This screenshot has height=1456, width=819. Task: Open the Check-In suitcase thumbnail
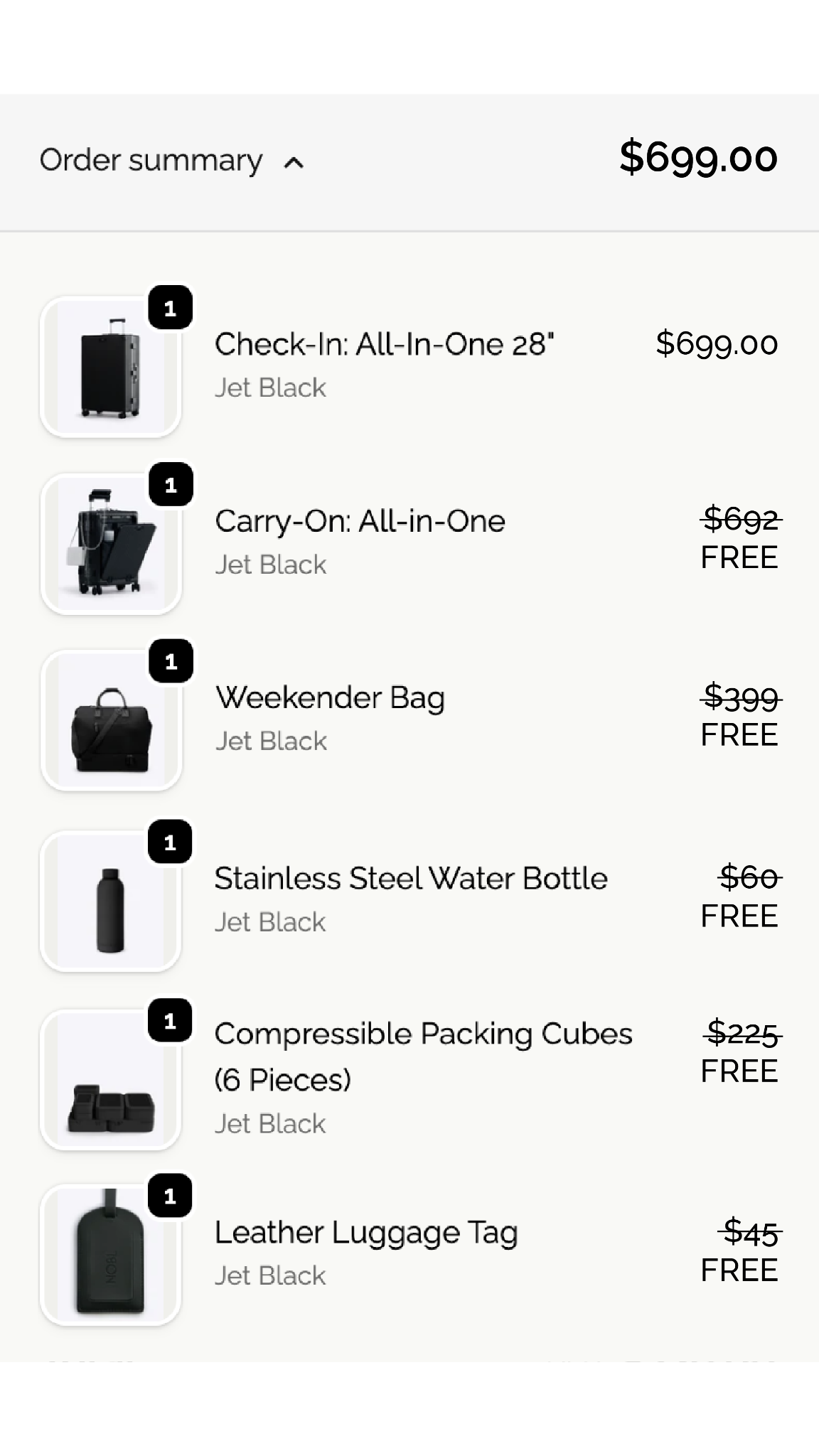(110, 367)
